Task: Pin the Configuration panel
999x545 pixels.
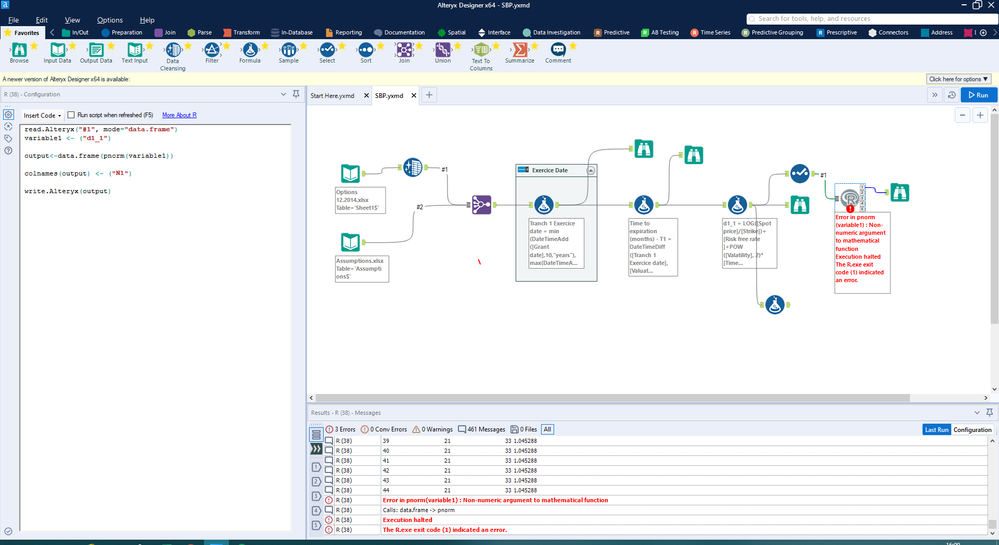Action: 296,94
